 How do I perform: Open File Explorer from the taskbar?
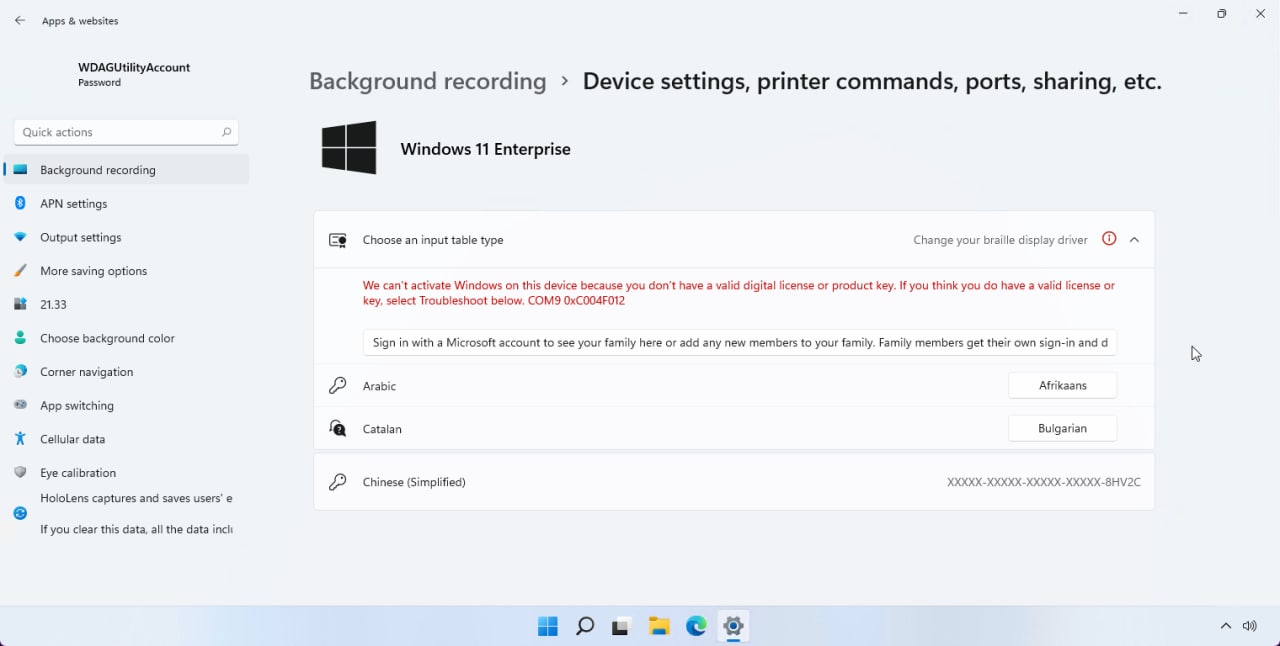pos(659,626)
